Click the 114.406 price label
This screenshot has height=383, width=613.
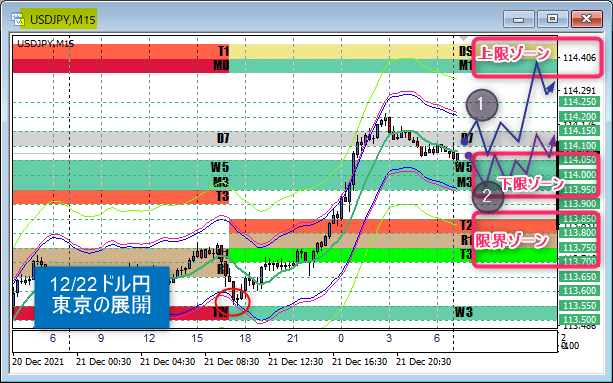point(579,58)
